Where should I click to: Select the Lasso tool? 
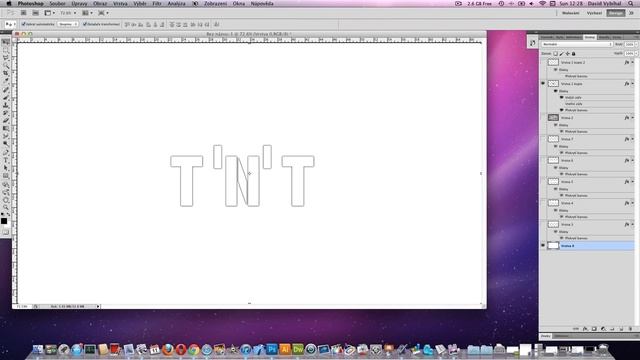[x=6, y=58]
